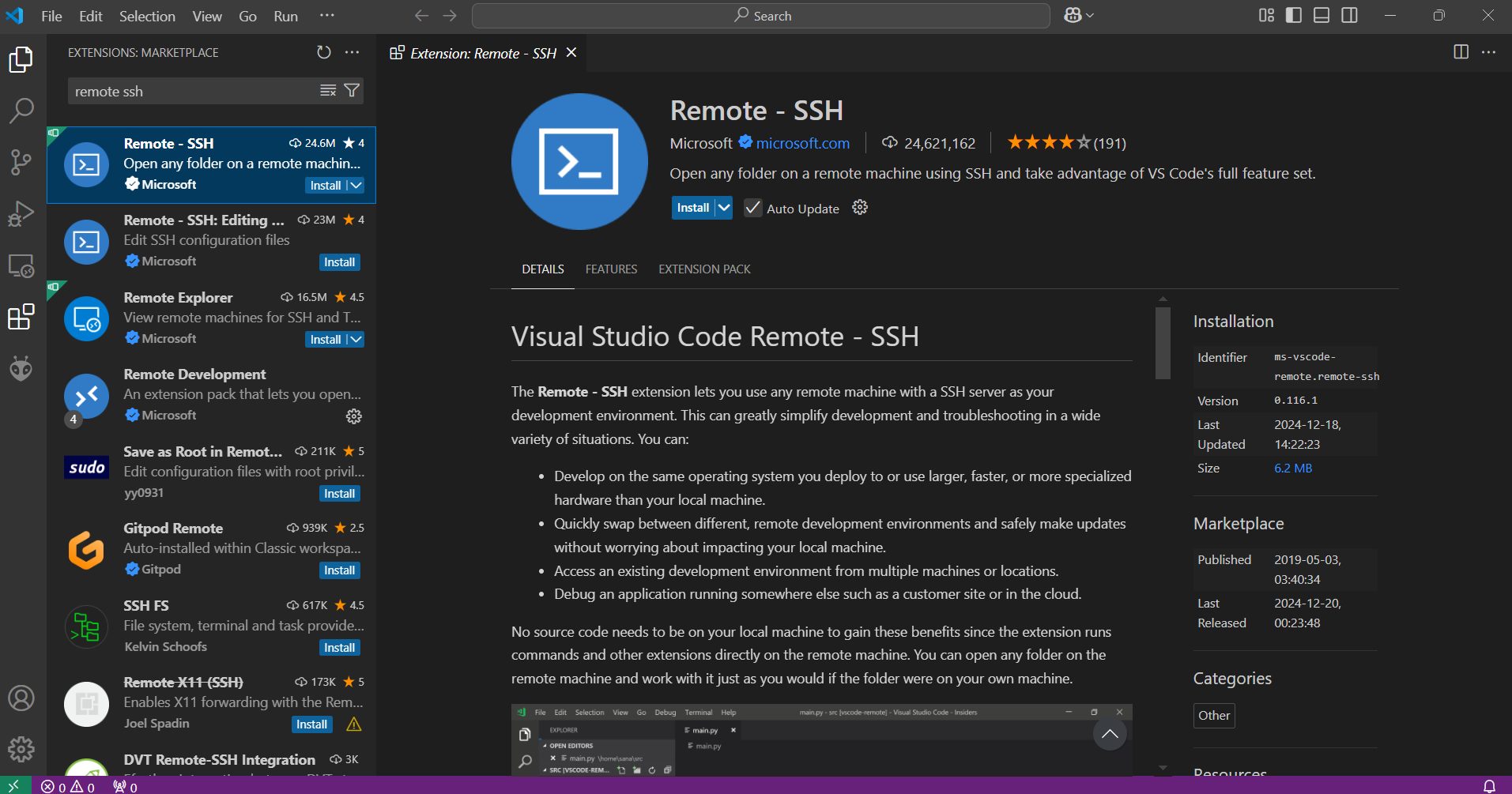Open the Other category

[1214, 716]
